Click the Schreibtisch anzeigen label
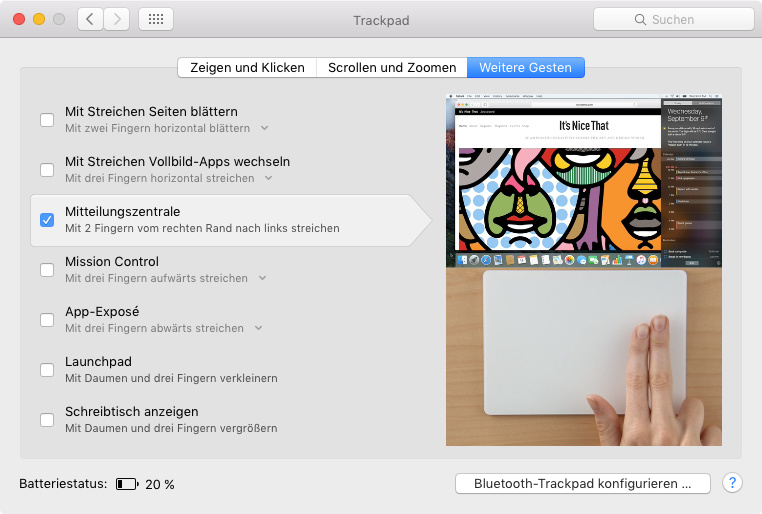The width and height of the screenshot is (762, 514). (132, 411)
